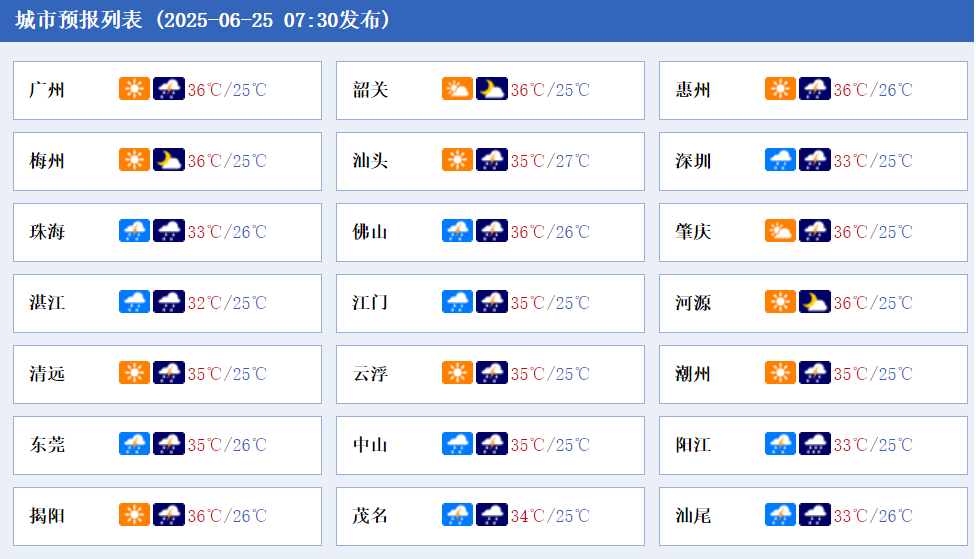Click Guangzhou's daytime sunny icon
Viewport: 976px width, 559px height.
(134, 89)
